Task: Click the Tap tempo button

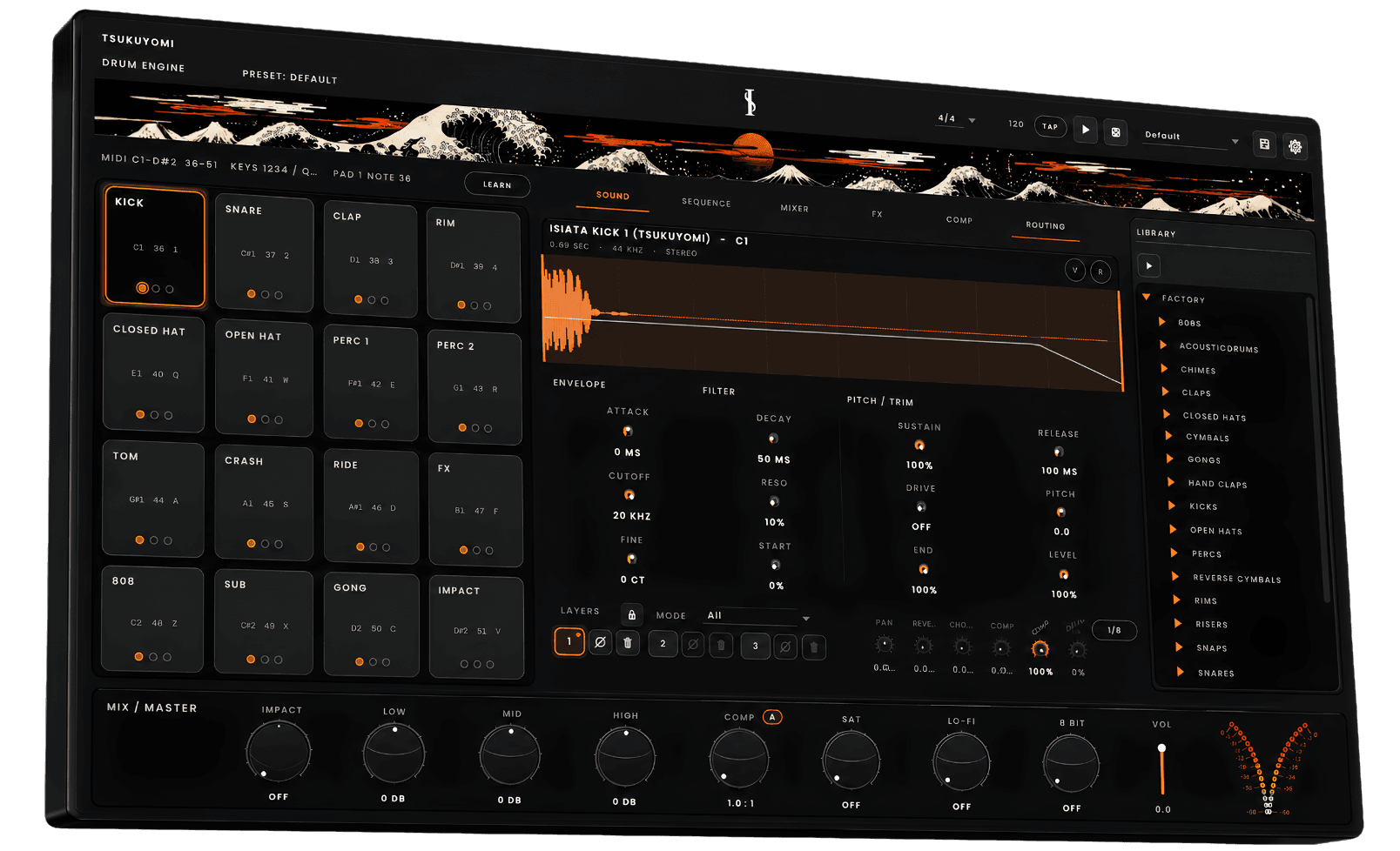Action: (x=1050, y=127)
